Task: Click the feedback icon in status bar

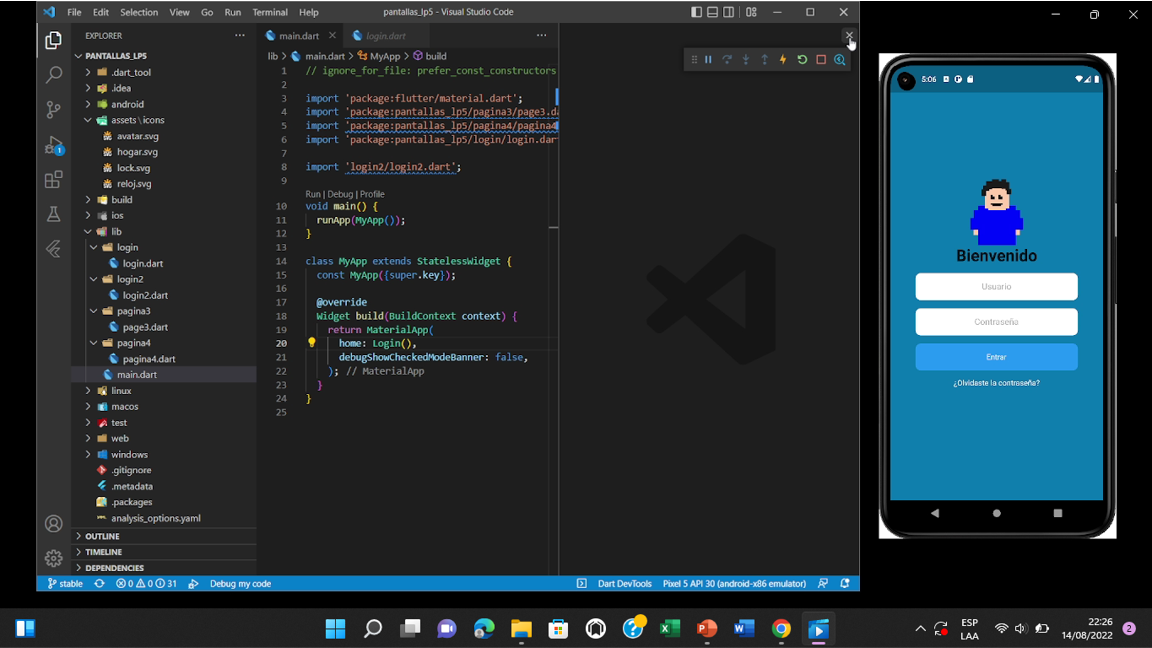Action: [x=823, y=583]
